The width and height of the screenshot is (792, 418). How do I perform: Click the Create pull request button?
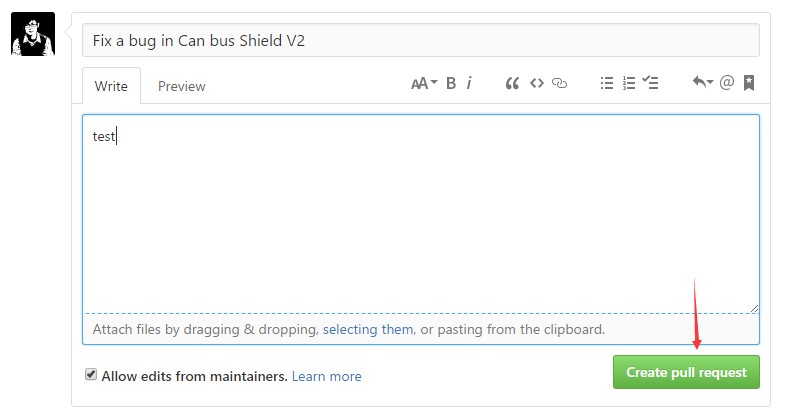point(686,372)
